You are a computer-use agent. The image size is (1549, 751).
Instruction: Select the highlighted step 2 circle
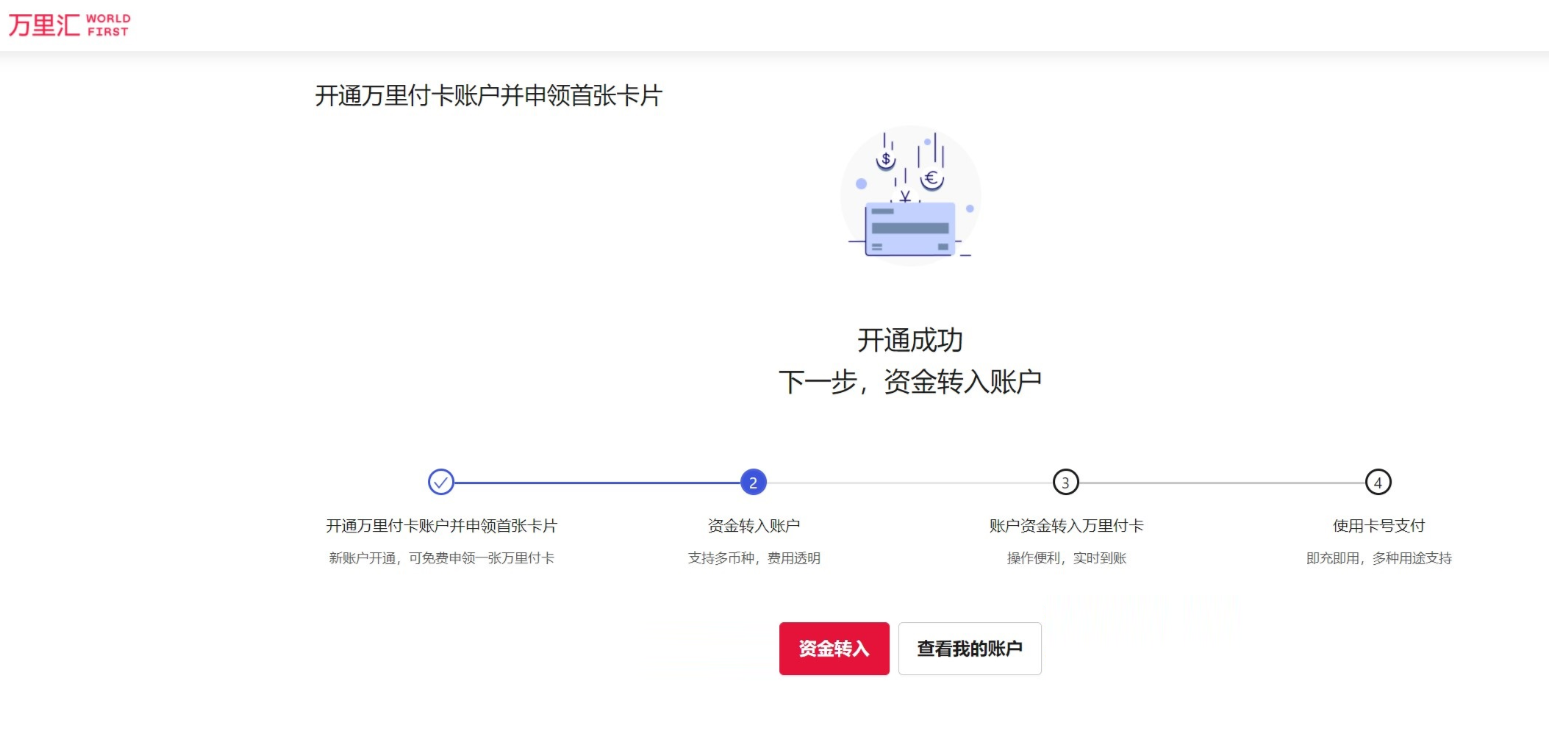[753, 482]
